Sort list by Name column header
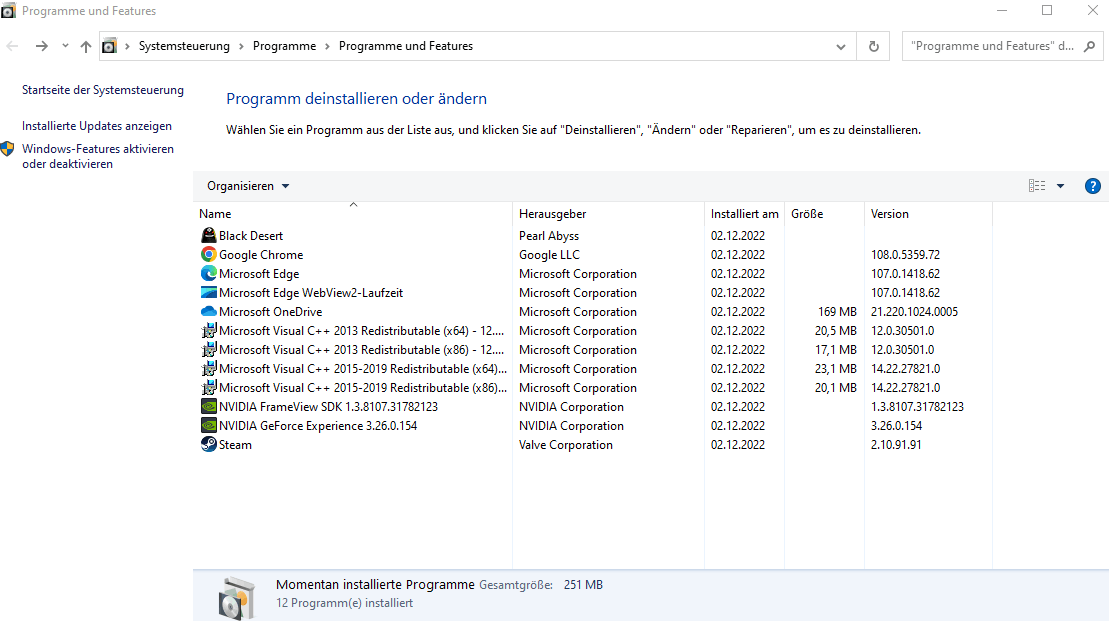 tap(353, 214)
